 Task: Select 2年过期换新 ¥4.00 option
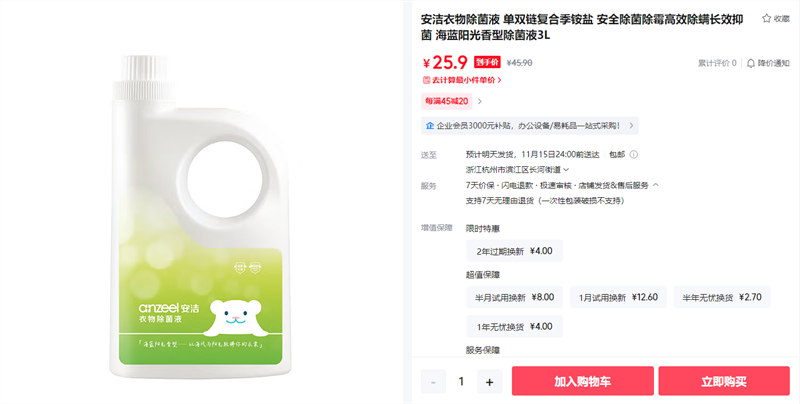[514, 251]
